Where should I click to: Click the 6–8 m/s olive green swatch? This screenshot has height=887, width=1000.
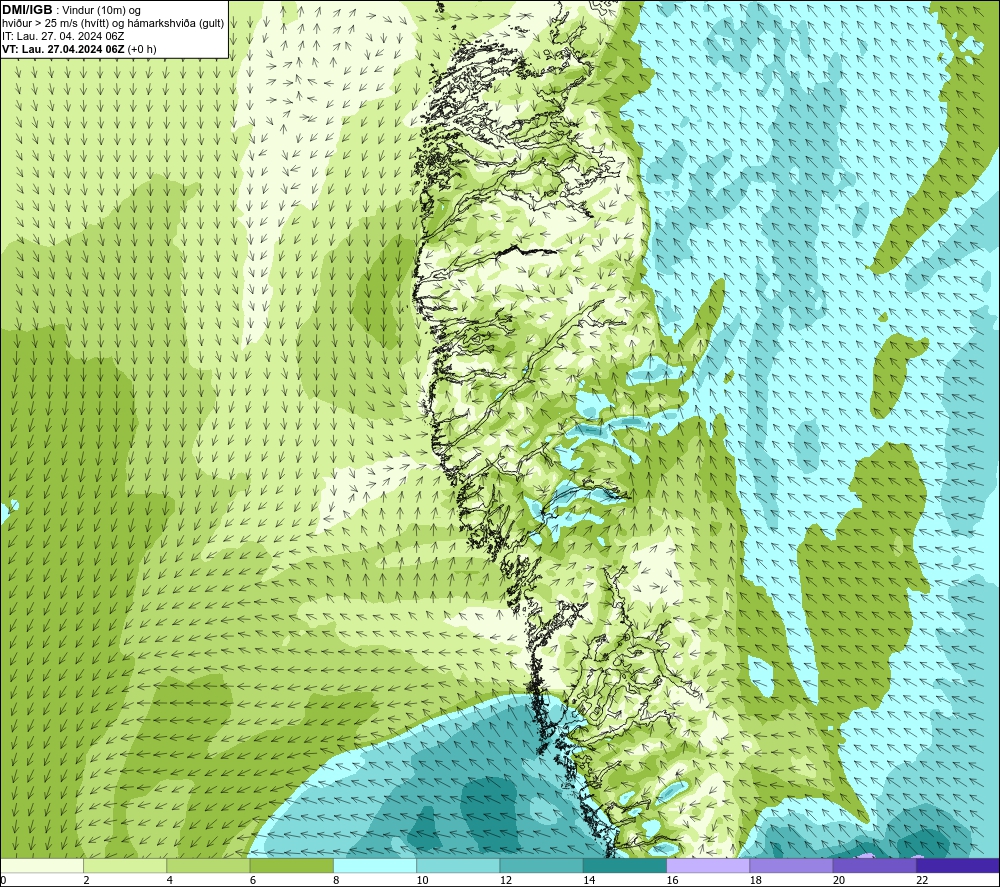291,866
